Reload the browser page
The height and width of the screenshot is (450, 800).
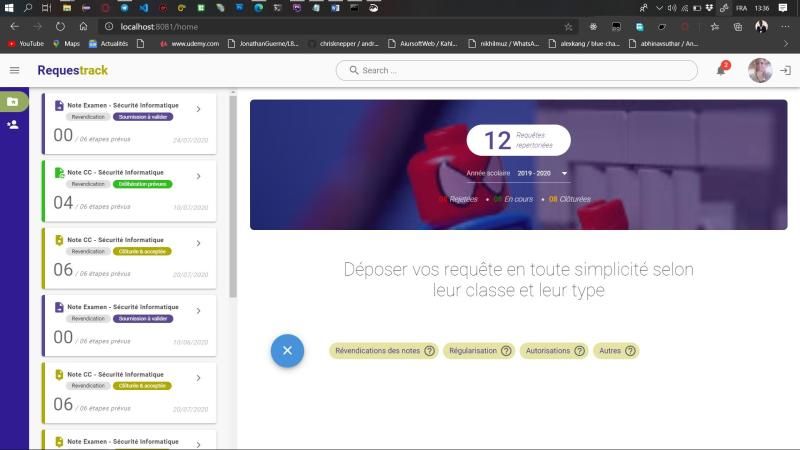coord(60,27)
